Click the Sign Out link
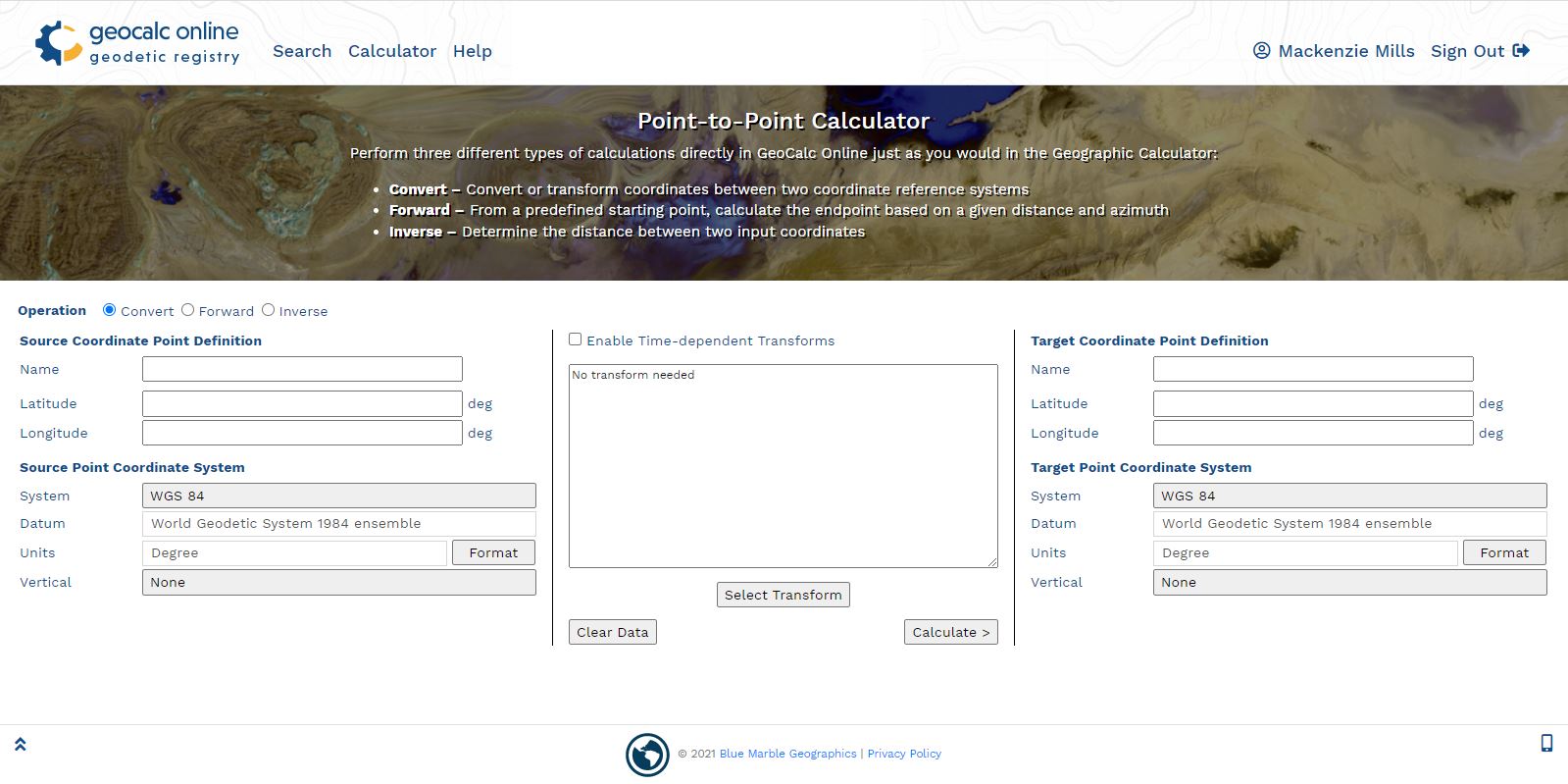Screen dimensions: 1568x784 [1467, 51]
